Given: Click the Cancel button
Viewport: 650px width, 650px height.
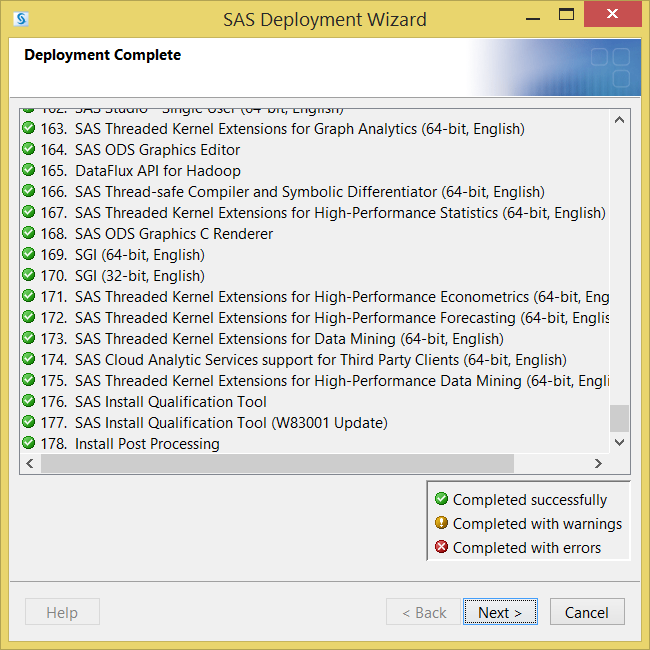Looking at the screenshot, I should click(587, 611).
